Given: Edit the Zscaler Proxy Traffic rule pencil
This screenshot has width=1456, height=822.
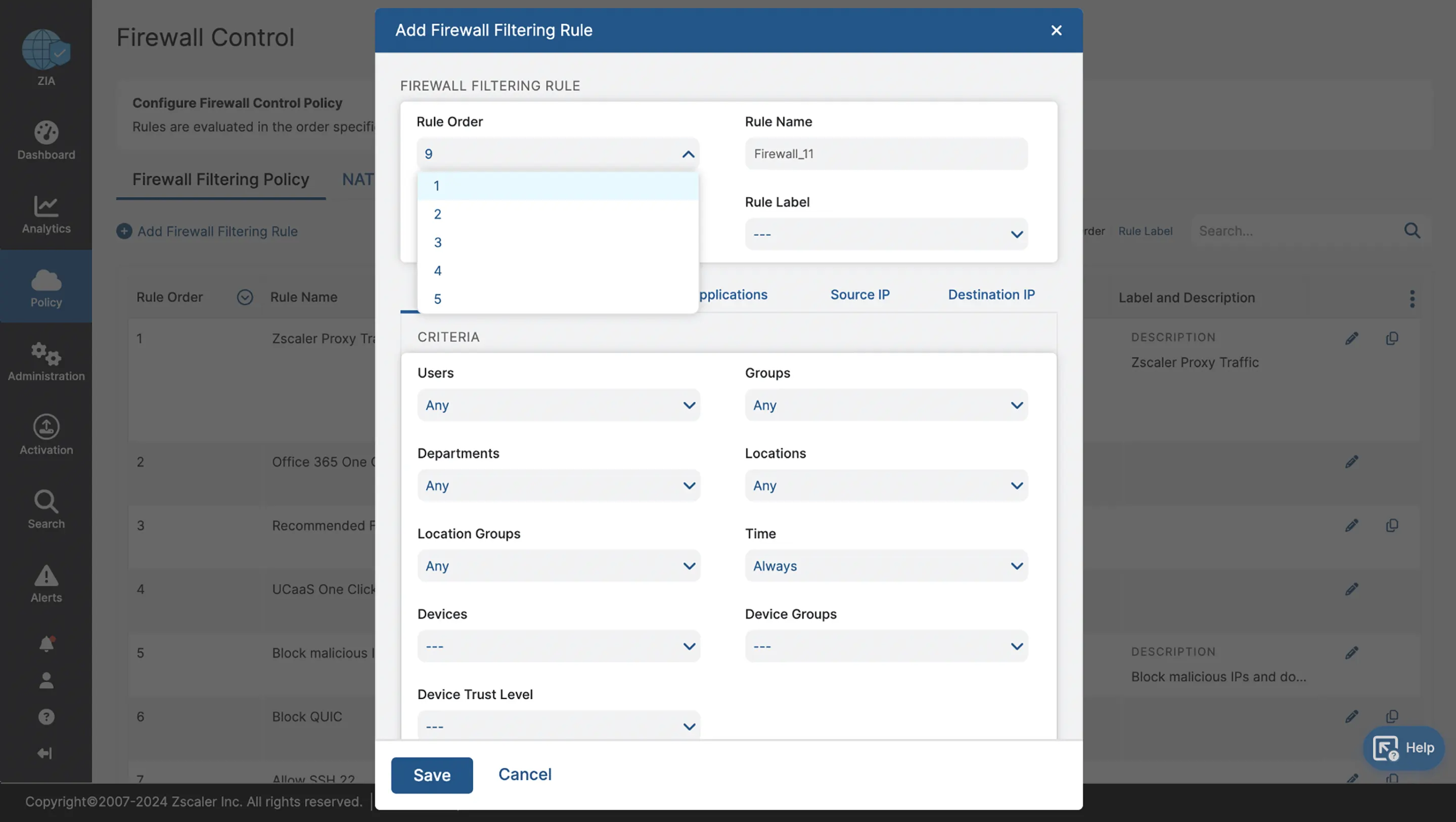Looking at the screenshot, I should (1351, 338).
